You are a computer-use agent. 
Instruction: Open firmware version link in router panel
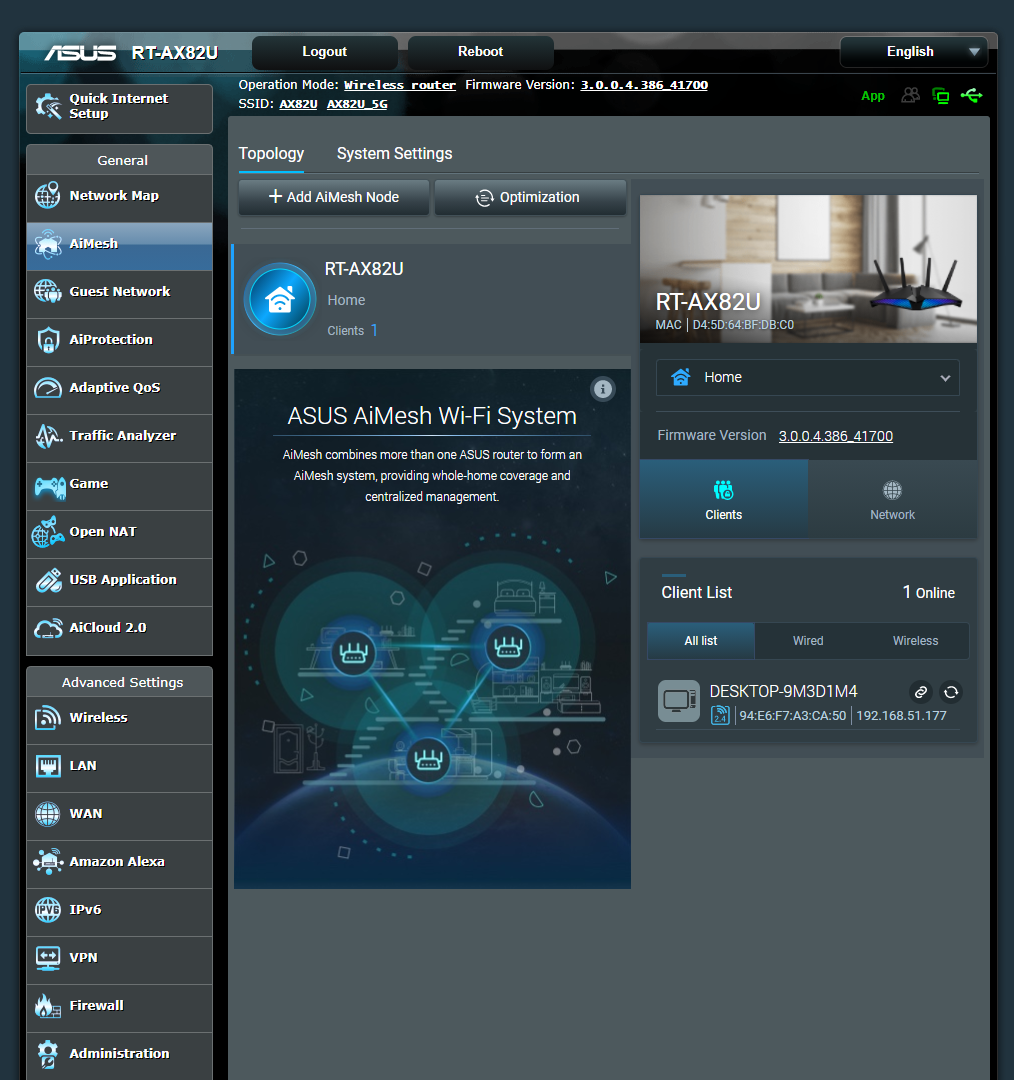(x=836, y=436)
